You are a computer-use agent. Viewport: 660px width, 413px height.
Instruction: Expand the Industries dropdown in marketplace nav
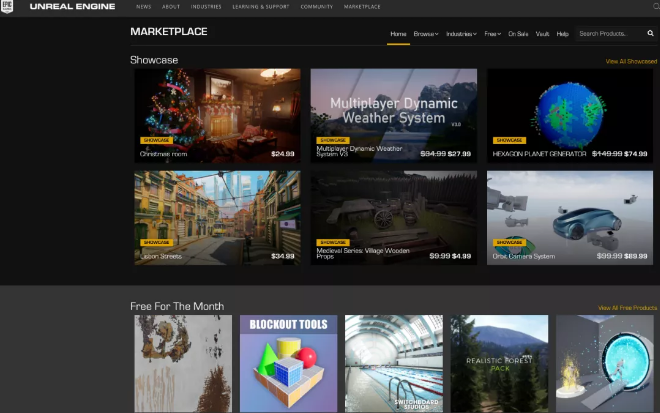(461, 34)
